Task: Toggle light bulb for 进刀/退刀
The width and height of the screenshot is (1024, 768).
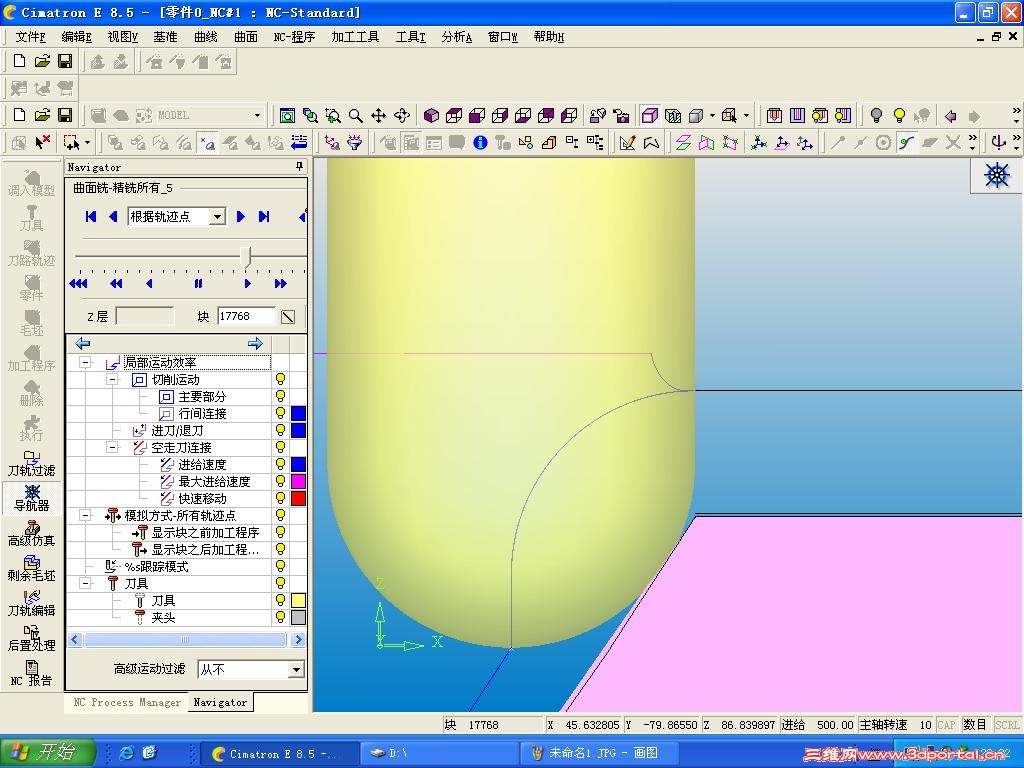Action: [x=280, y=430]
